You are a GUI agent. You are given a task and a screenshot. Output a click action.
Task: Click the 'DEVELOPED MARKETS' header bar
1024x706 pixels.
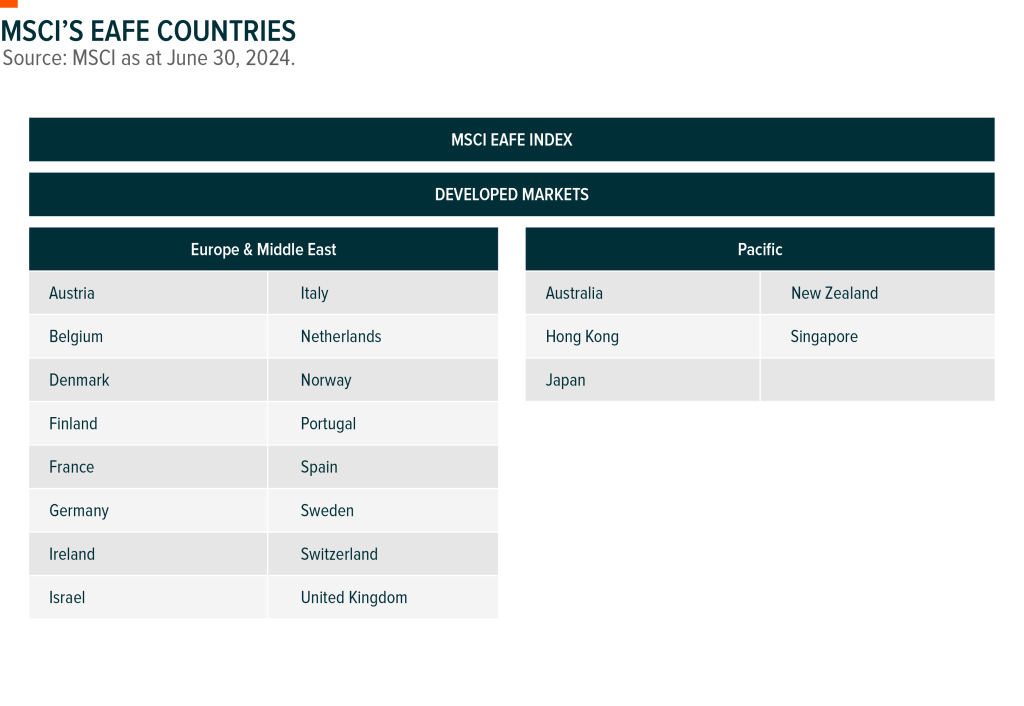point(511,195)
